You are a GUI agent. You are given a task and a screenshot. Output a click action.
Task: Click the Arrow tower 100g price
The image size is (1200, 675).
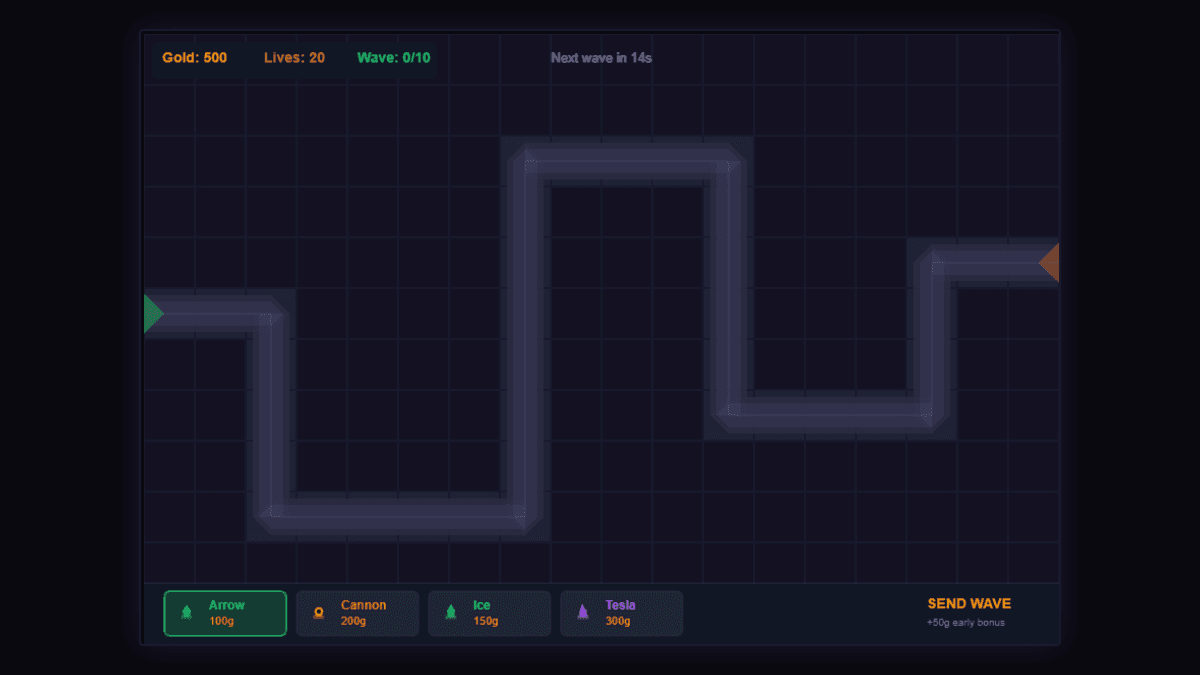point(221,621)
